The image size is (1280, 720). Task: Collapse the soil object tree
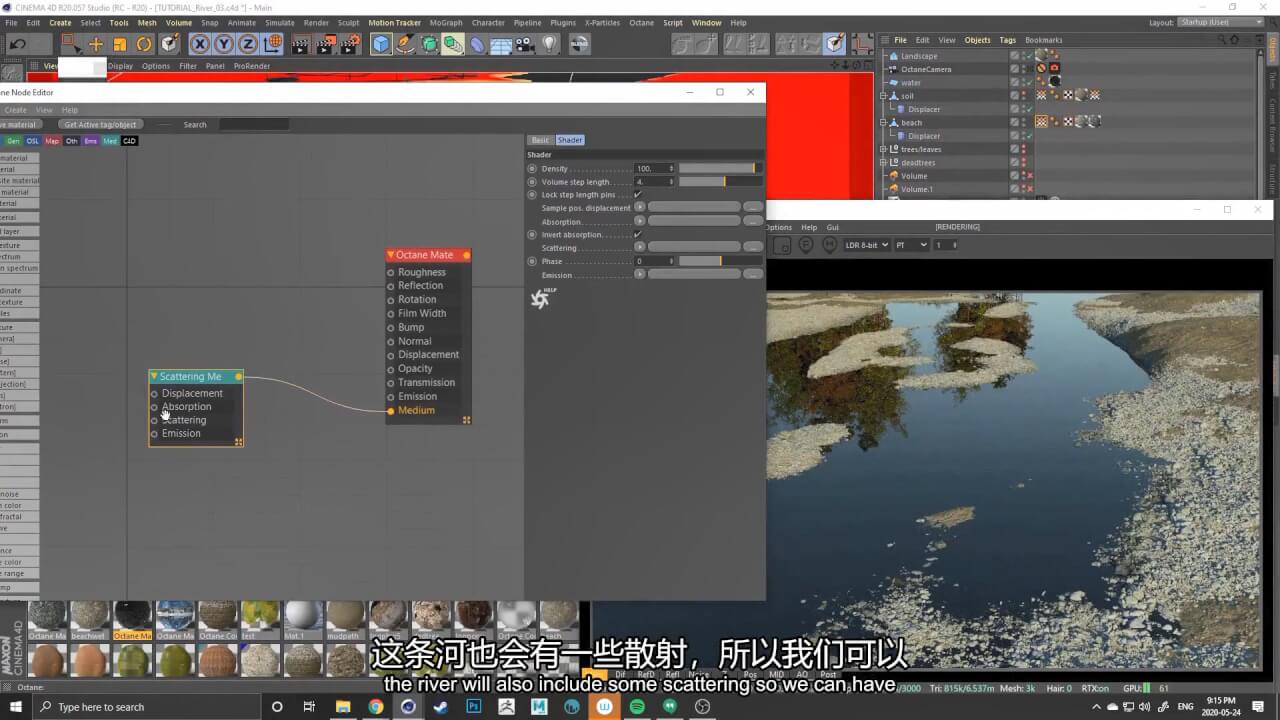point(883,96)
